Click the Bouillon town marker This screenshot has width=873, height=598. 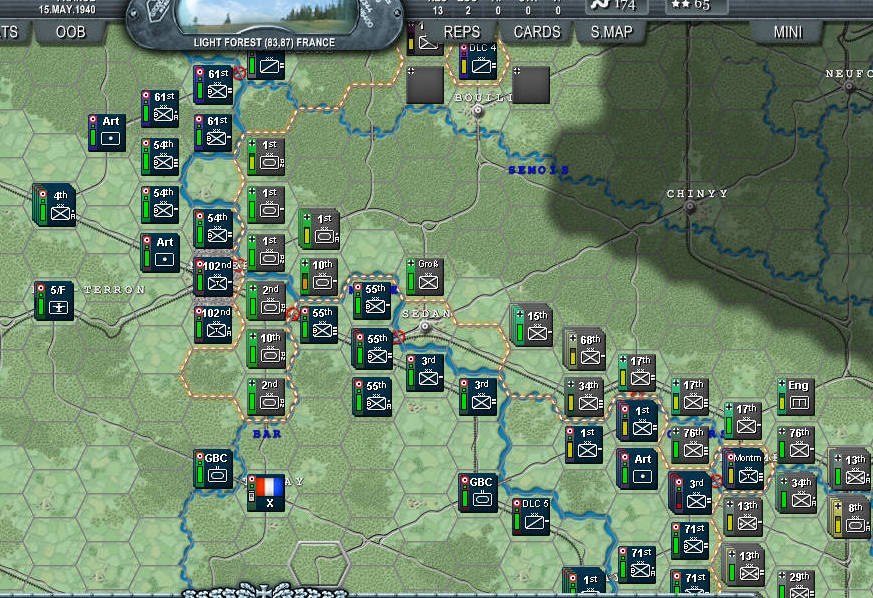click(x=478, y=111)
